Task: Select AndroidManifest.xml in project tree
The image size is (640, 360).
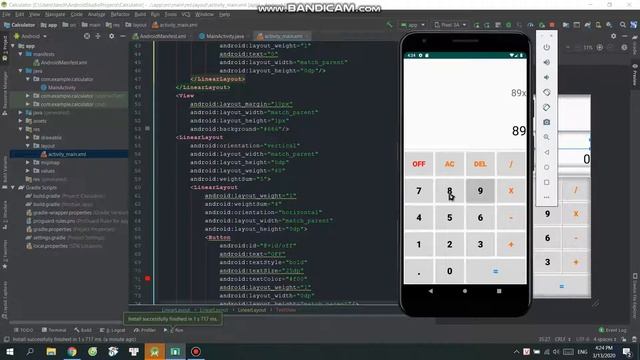Action: (63, 63)
